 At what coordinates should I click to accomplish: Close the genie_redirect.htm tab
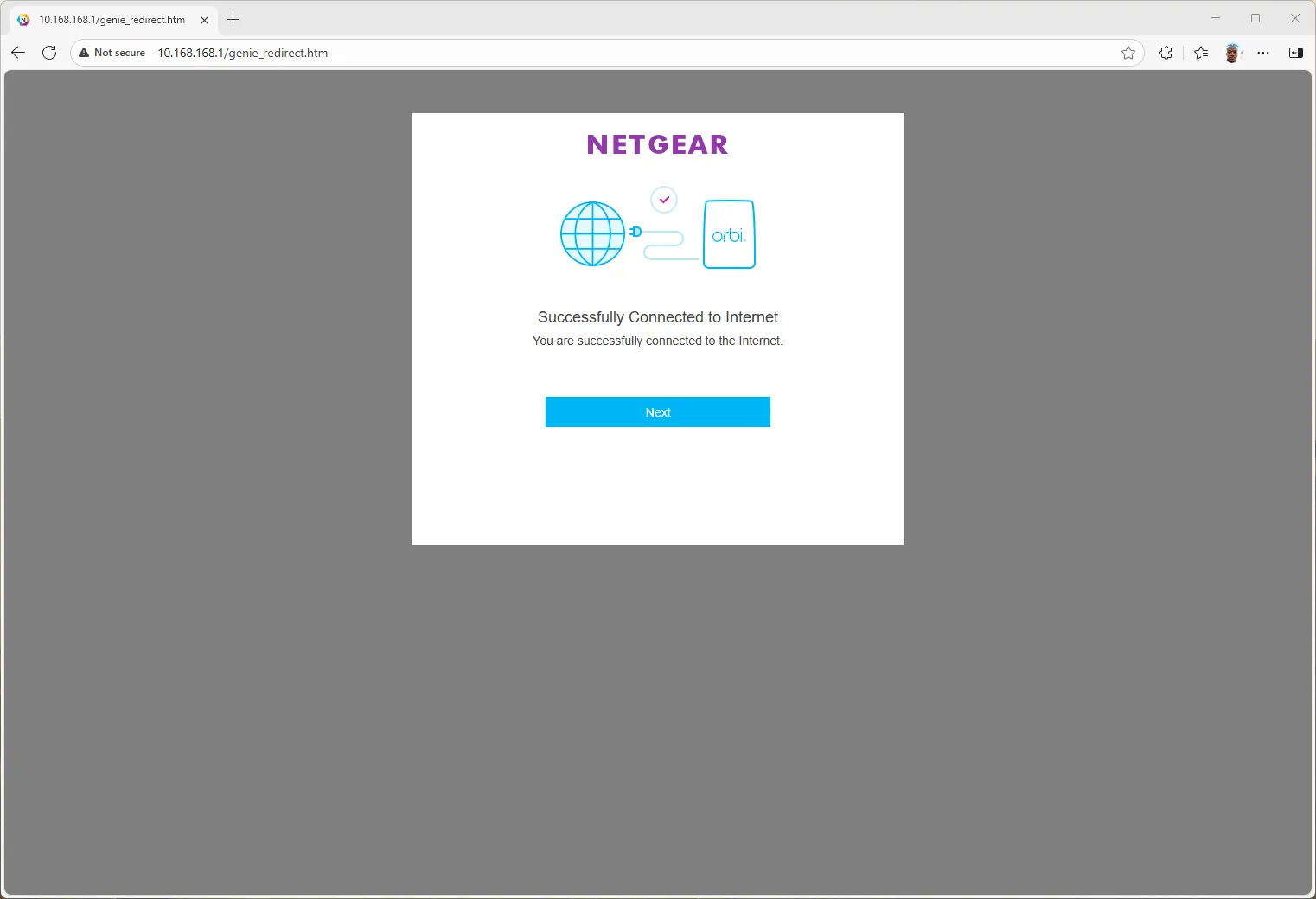(204, 20)
